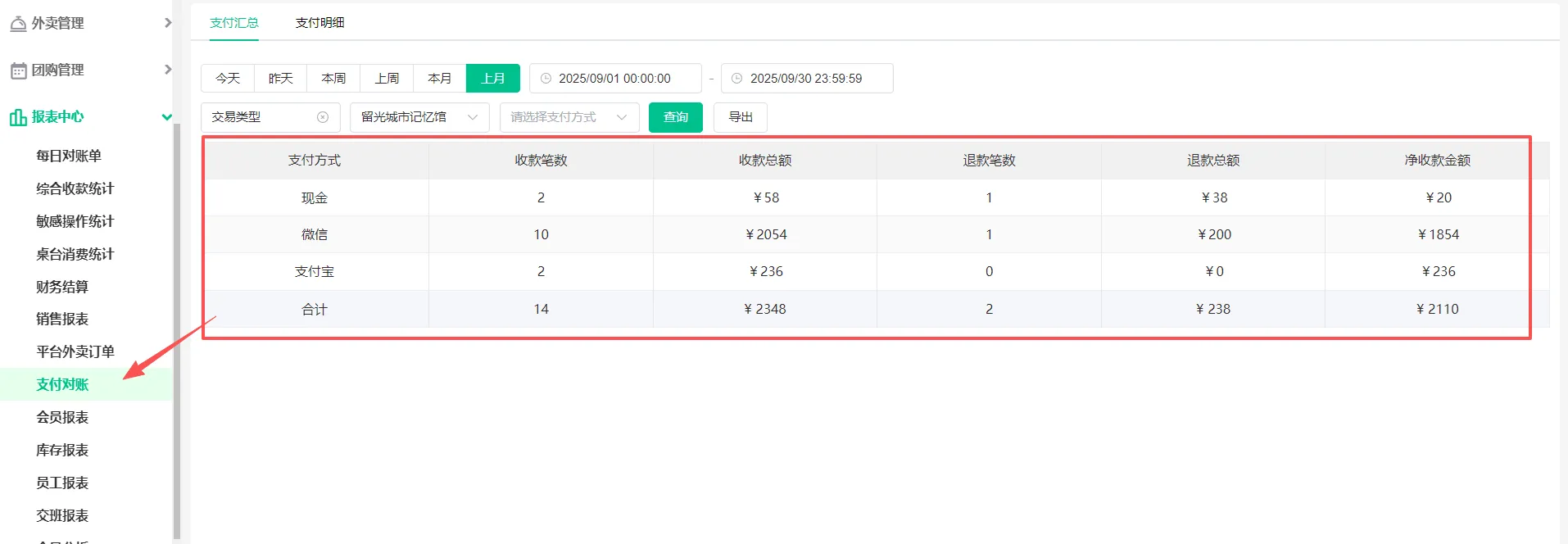Viewport: 1568px width, 544px height.
Task: Select the 本周 date range option
Action: [333, 79]
